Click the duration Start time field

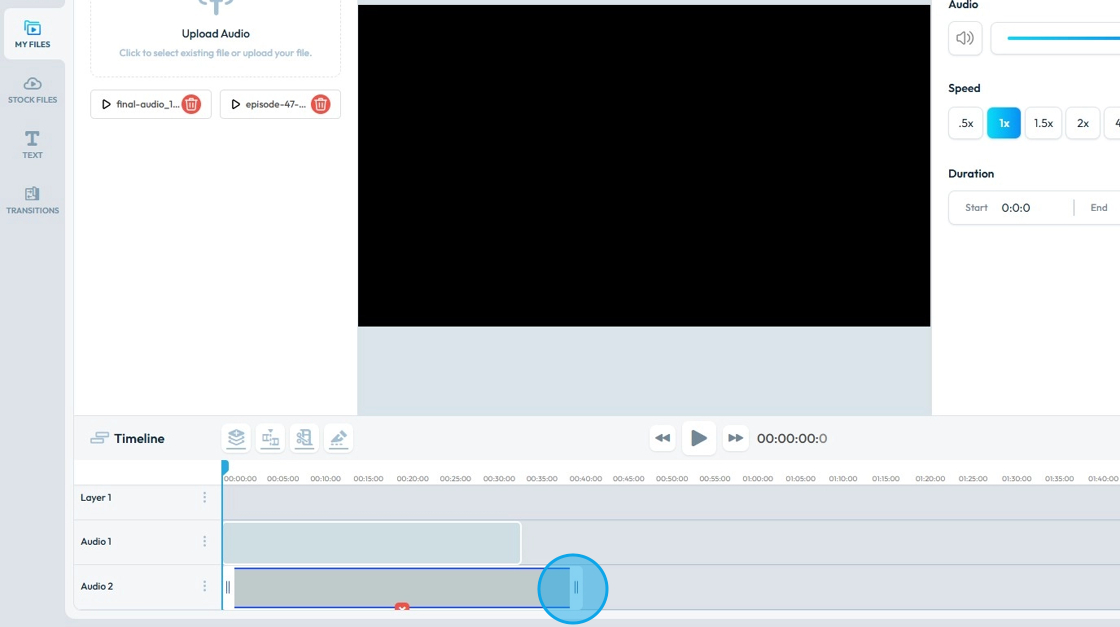1016,208
